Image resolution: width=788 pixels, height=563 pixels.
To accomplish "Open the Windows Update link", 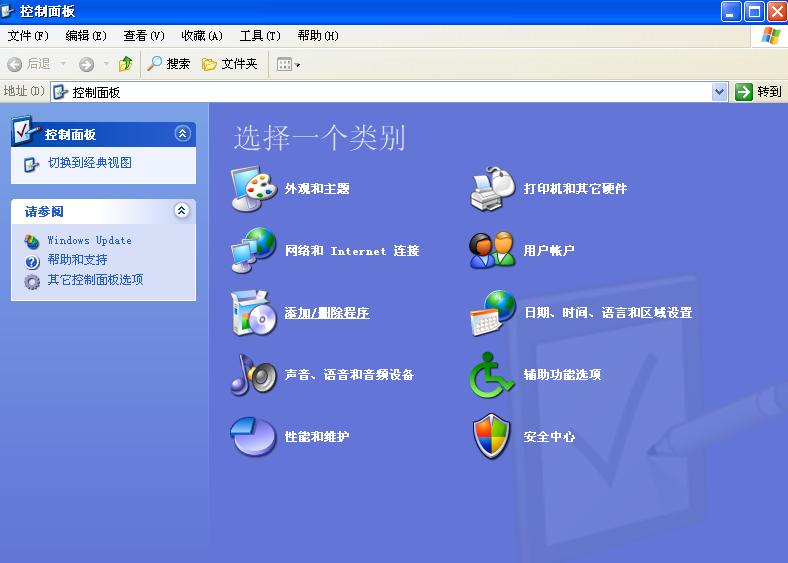I will 89,240.
